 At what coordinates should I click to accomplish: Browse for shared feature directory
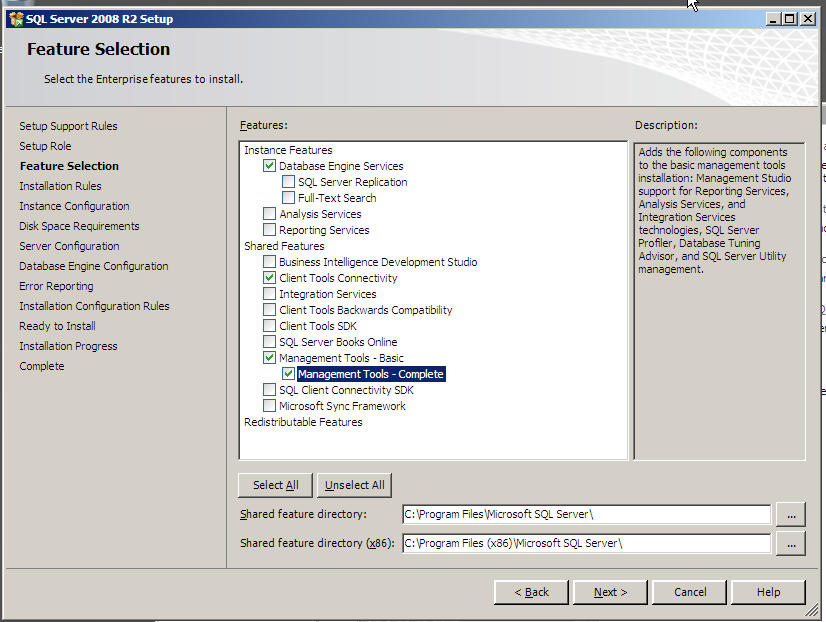pos(791,515)
